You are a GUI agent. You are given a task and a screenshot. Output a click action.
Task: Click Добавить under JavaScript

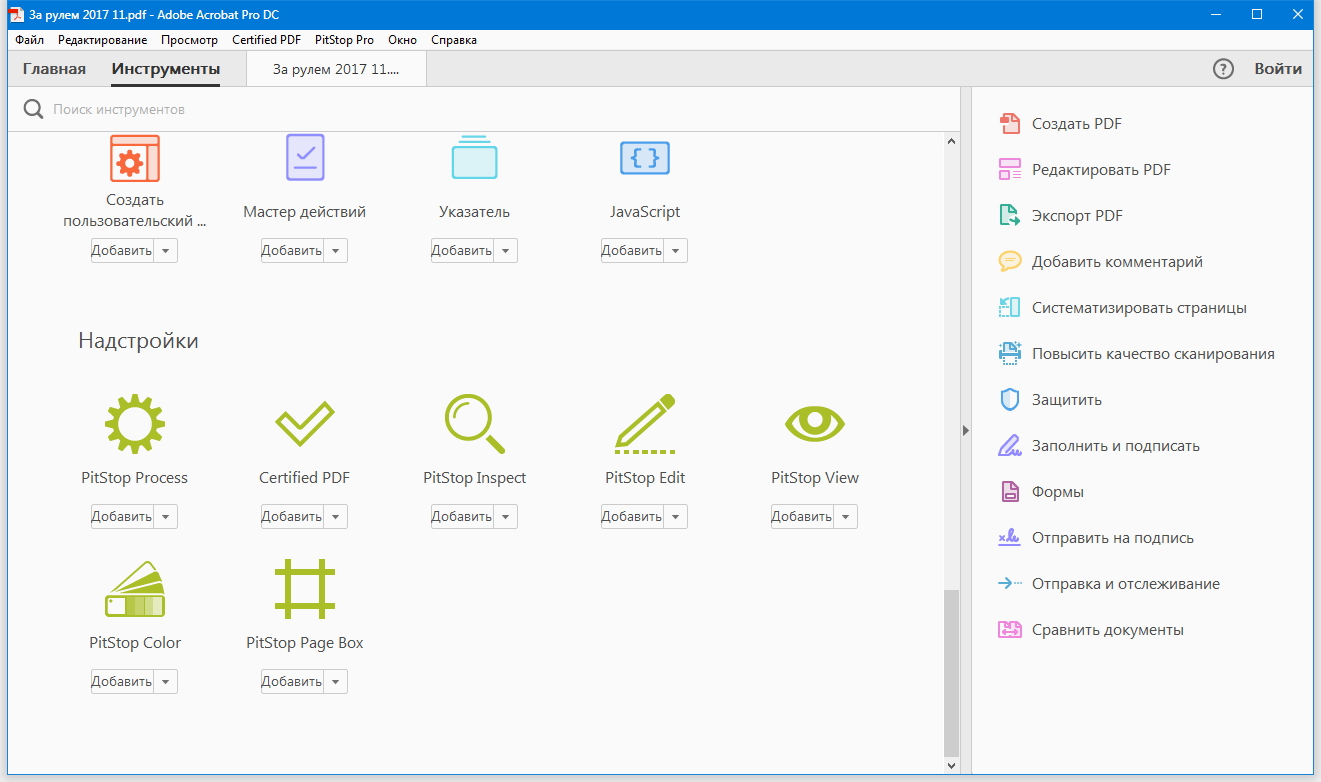pyautogui.click(x=632, y=251)
